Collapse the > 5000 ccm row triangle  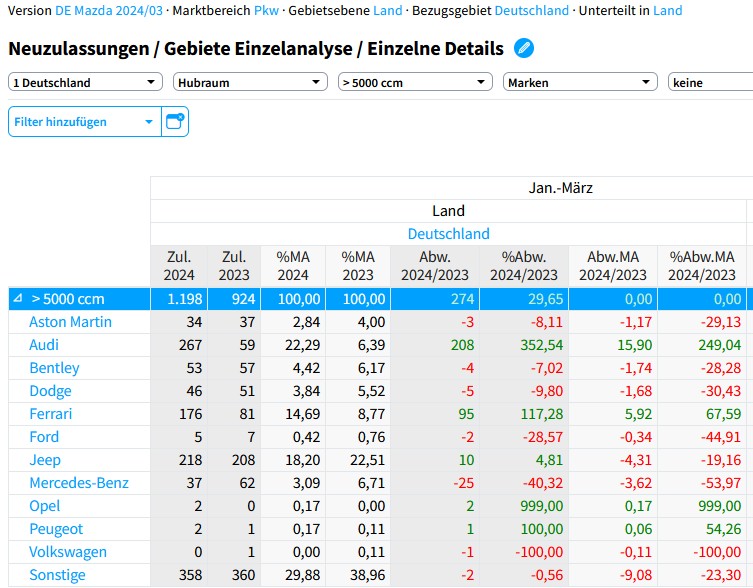tap(18, 299)
